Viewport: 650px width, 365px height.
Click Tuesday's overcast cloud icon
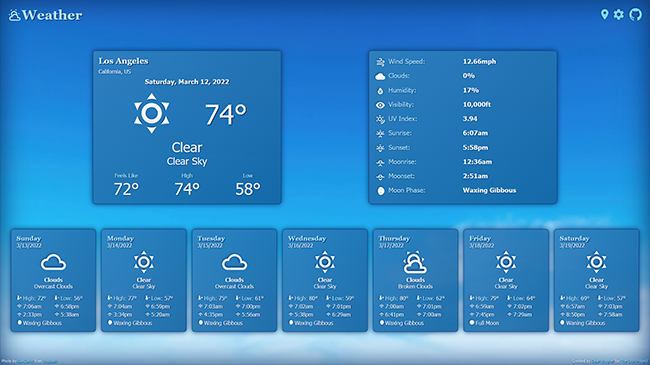coord(234,262)
